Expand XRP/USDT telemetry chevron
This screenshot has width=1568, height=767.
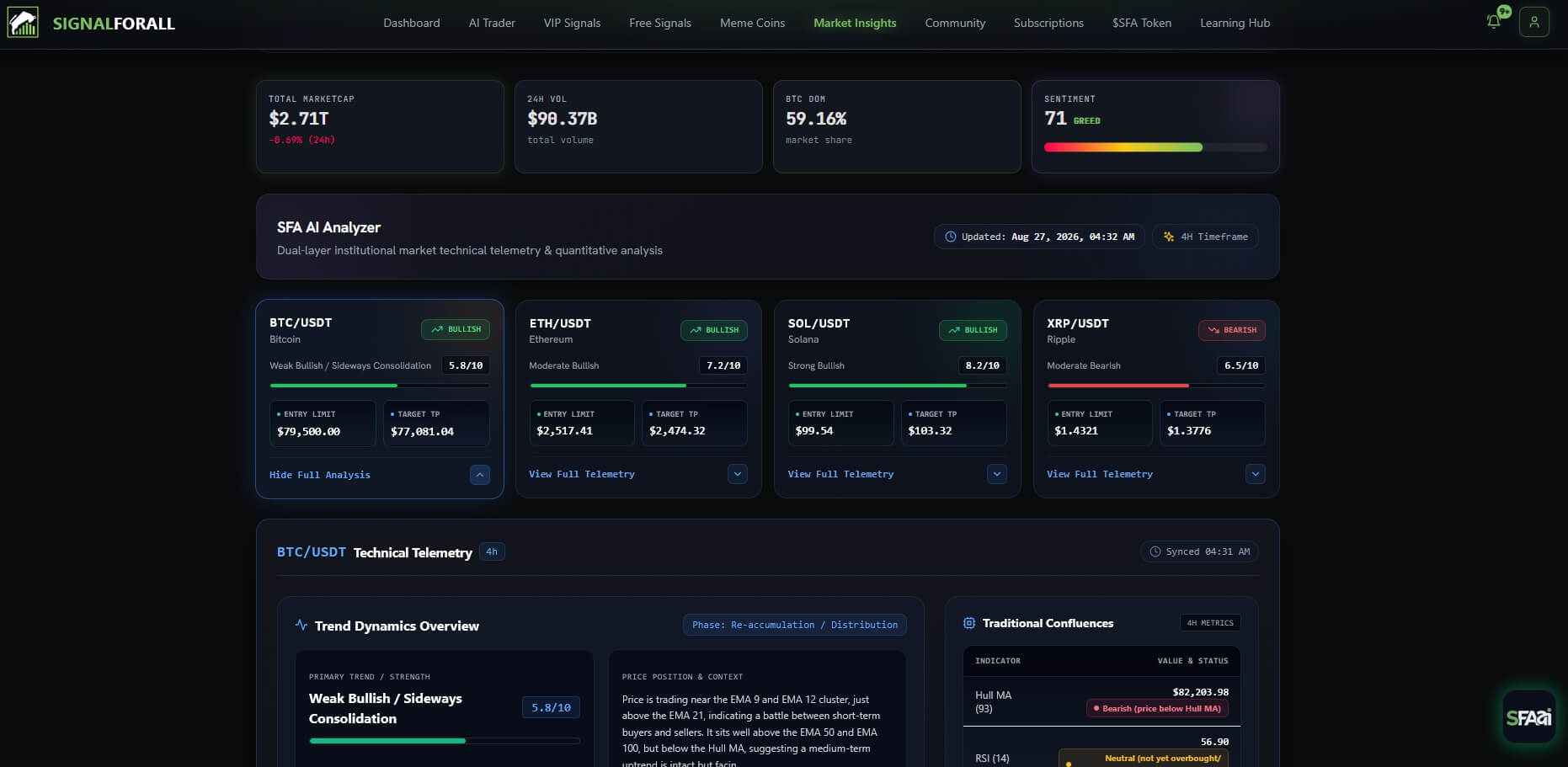pos(1256,474)
